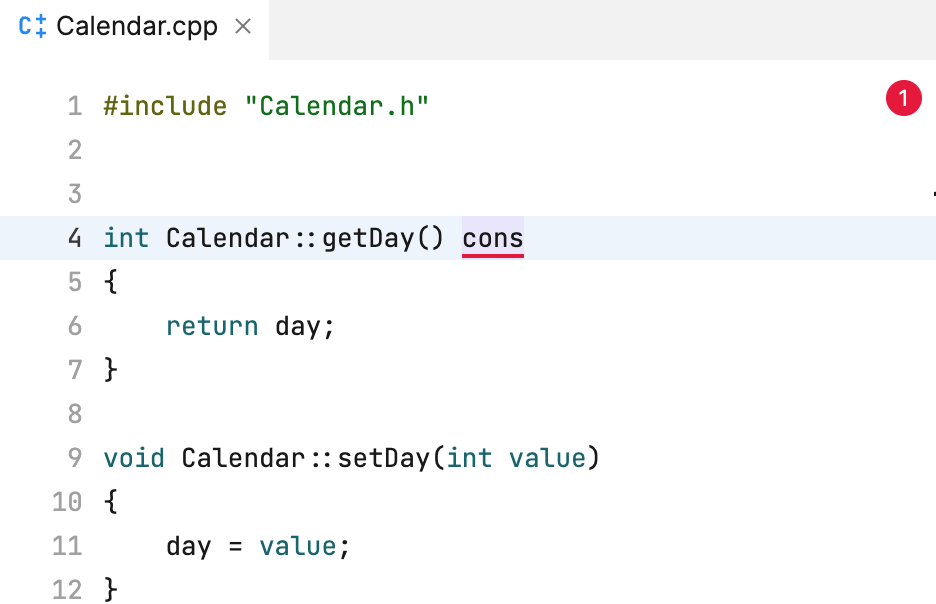Click line number 4 in the gutter

[74, 238]
